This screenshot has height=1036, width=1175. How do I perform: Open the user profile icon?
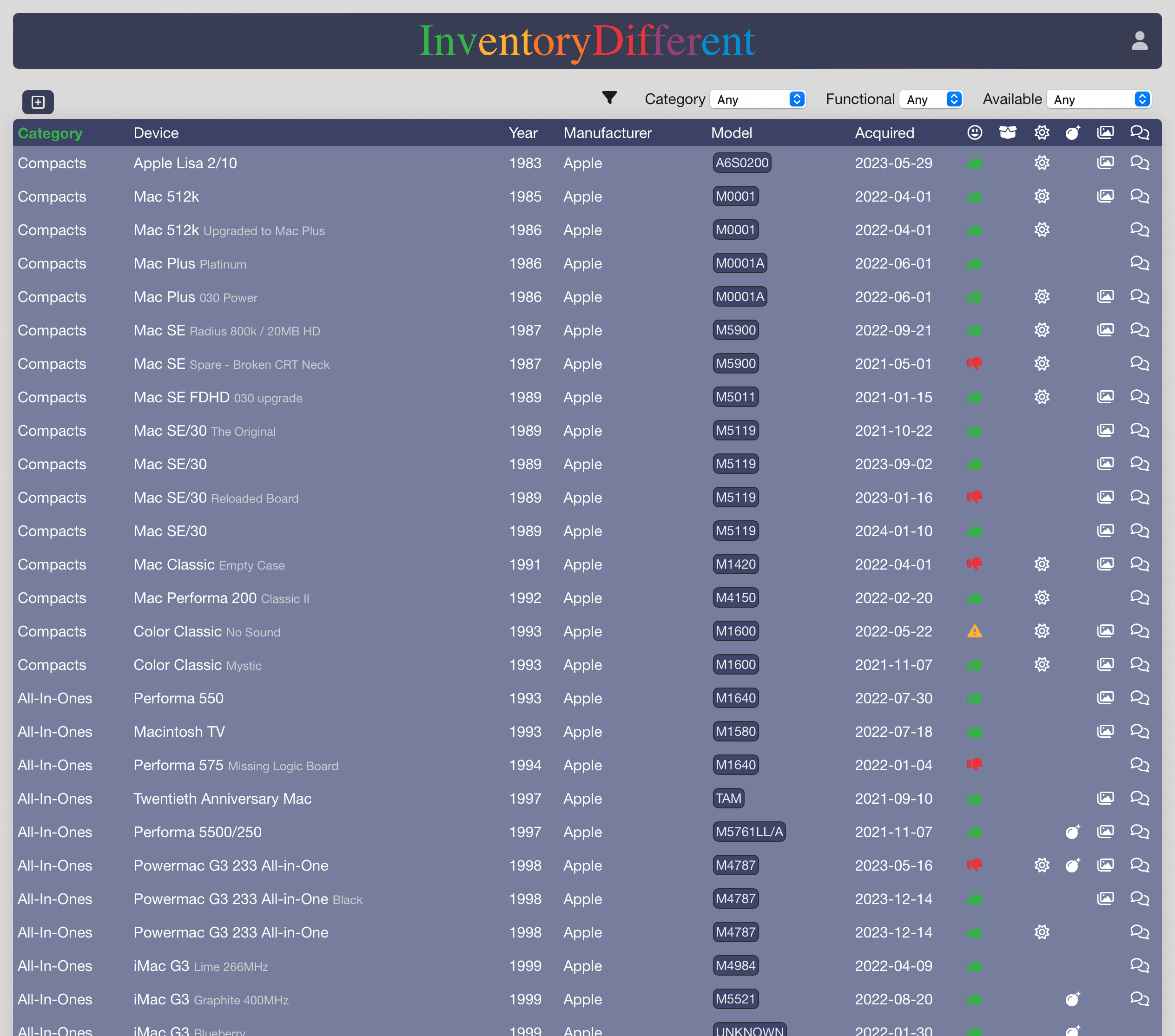(1139, 41)
